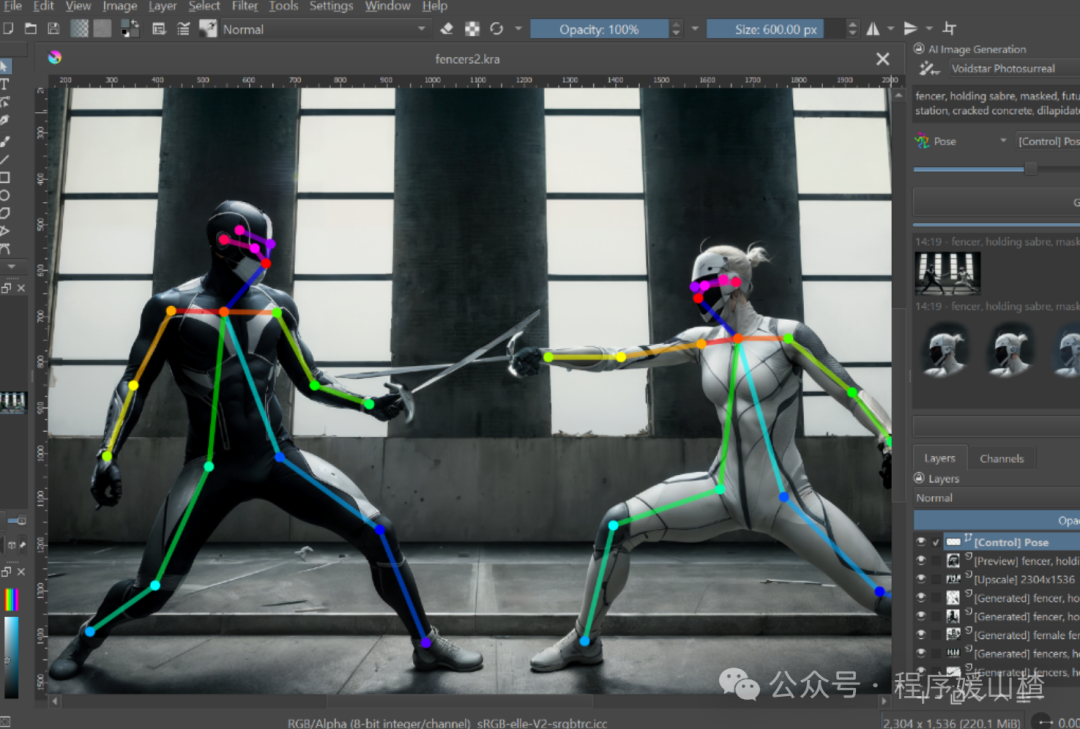Open the fill pattern chooser in the toolbar
This screenshot has height=729, width=1080.
coord(103,29)
